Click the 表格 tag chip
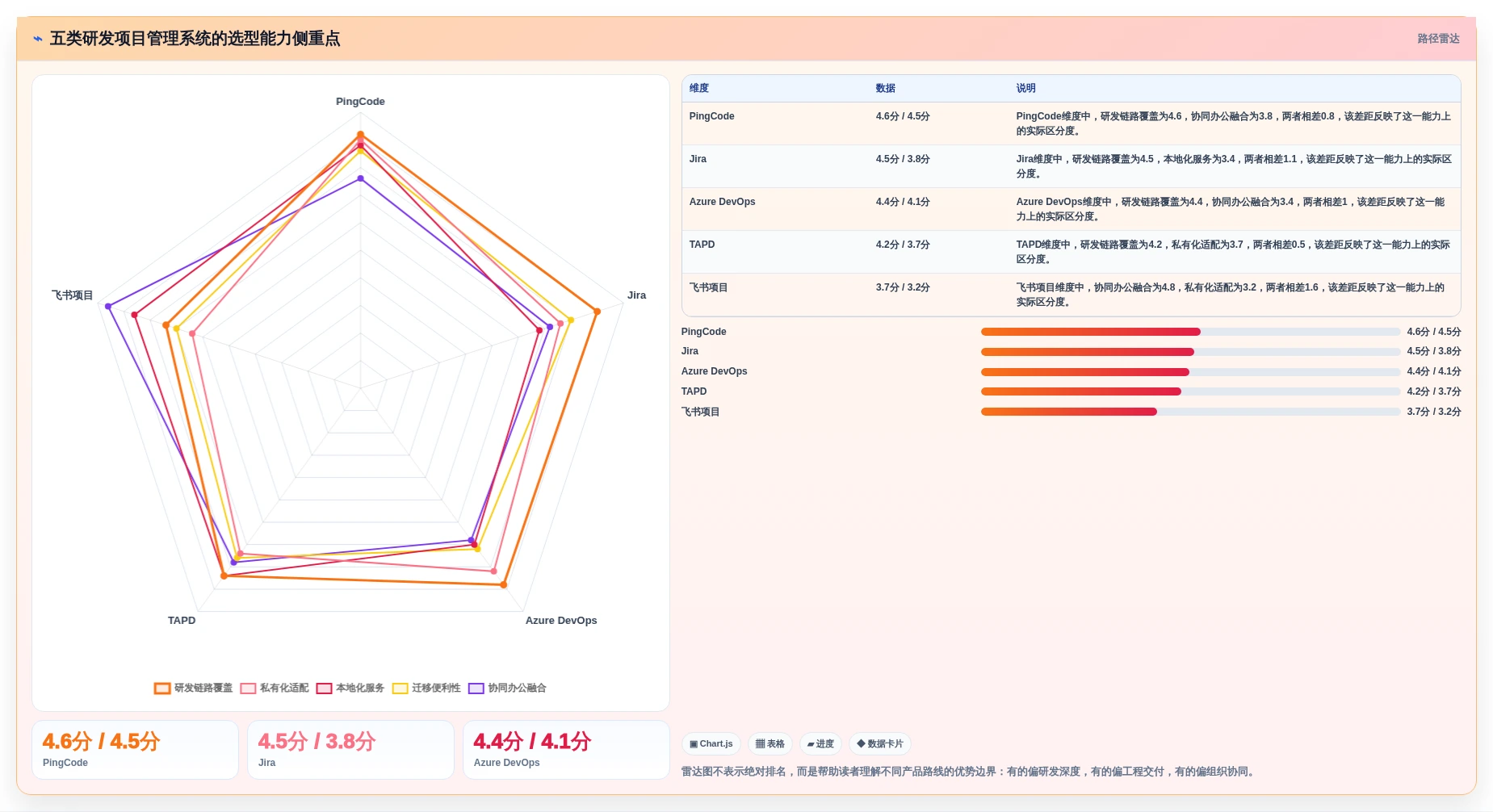 coord(770,744)
